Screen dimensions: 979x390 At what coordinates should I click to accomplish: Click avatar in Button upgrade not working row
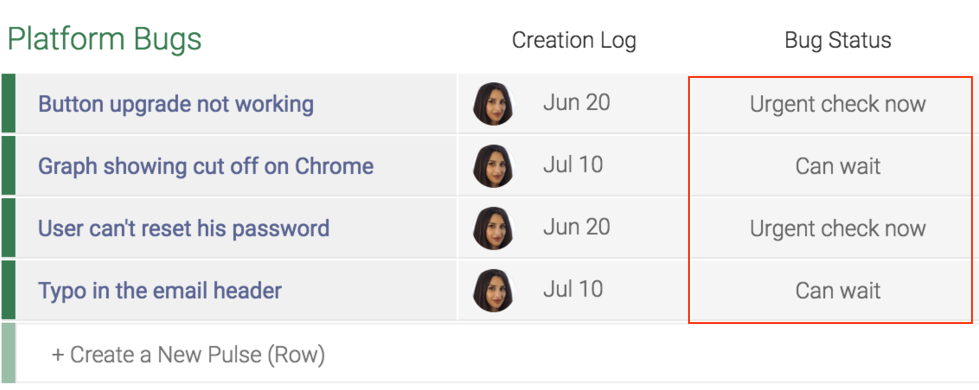tap(493, 104)
